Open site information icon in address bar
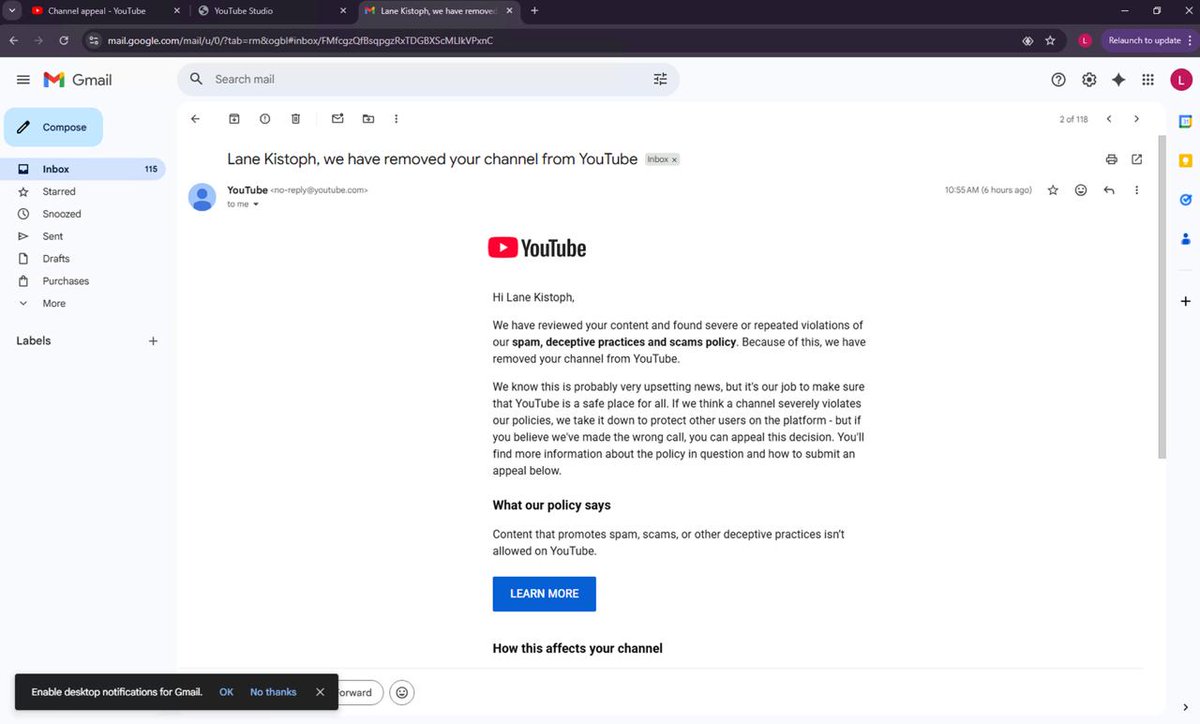 click(x=94, y=41)
